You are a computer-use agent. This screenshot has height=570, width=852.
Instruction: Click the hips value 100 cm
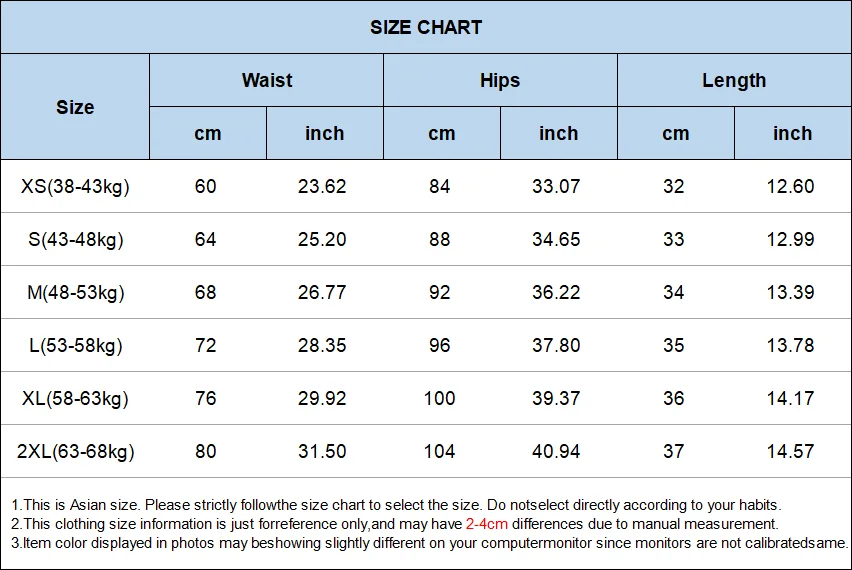tap(439, 398)
